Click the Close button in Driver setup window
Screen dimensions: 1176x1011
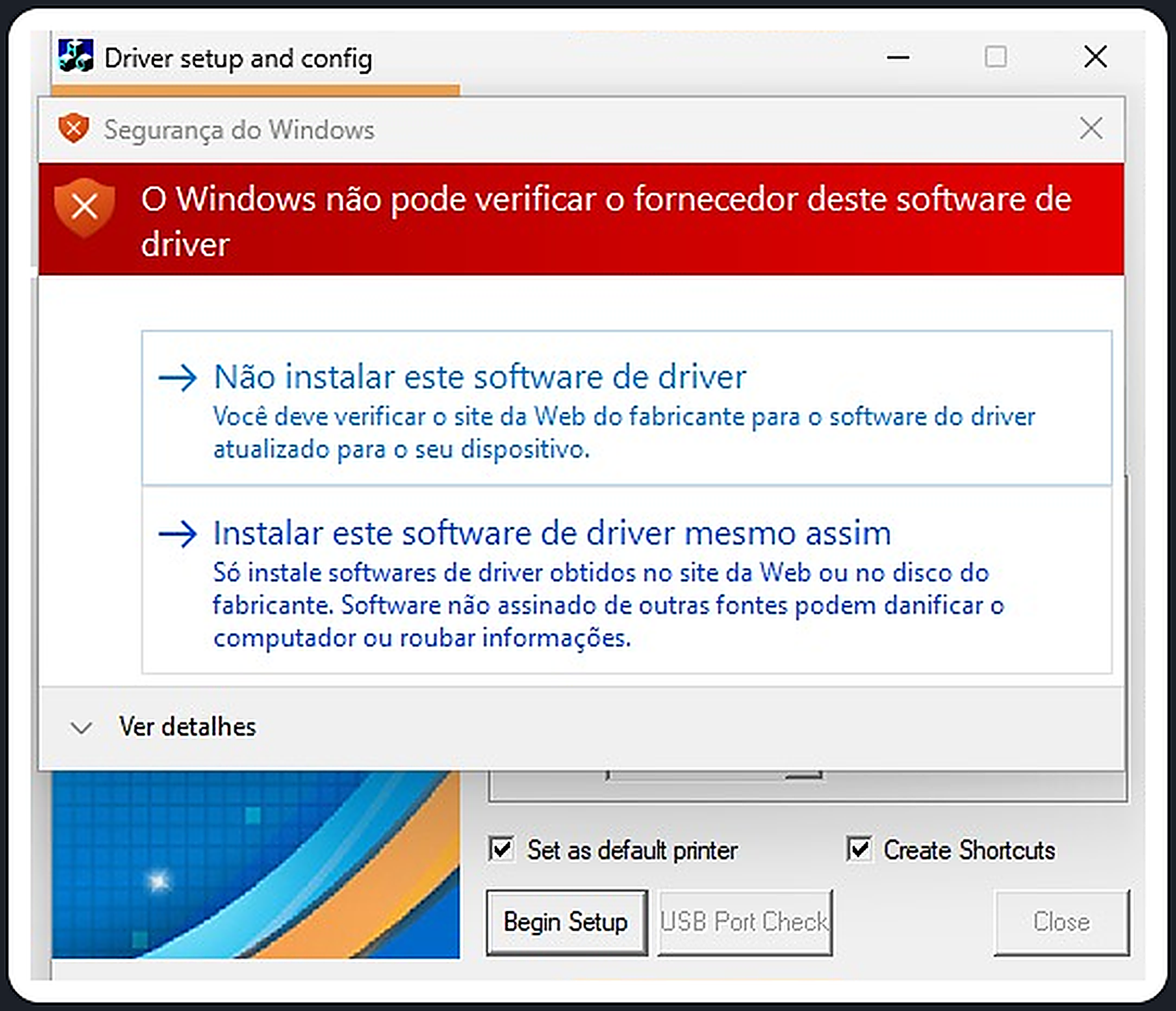pos(1062,923)
